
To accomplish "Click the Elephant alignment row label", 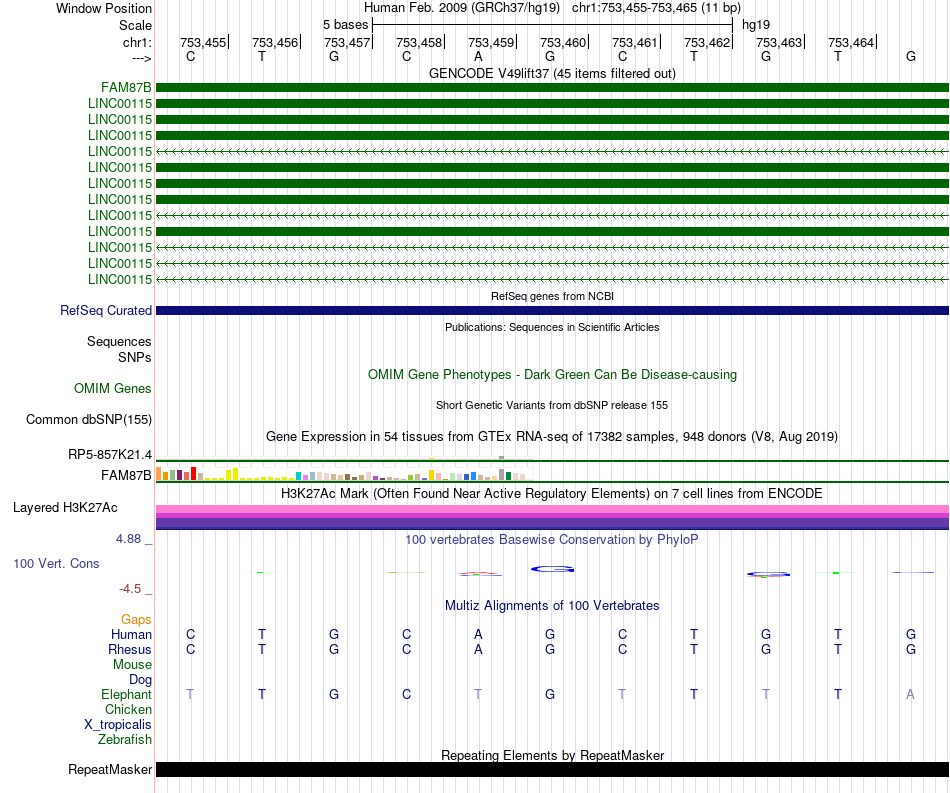I will pyautogui.click(x=126, y=694).
